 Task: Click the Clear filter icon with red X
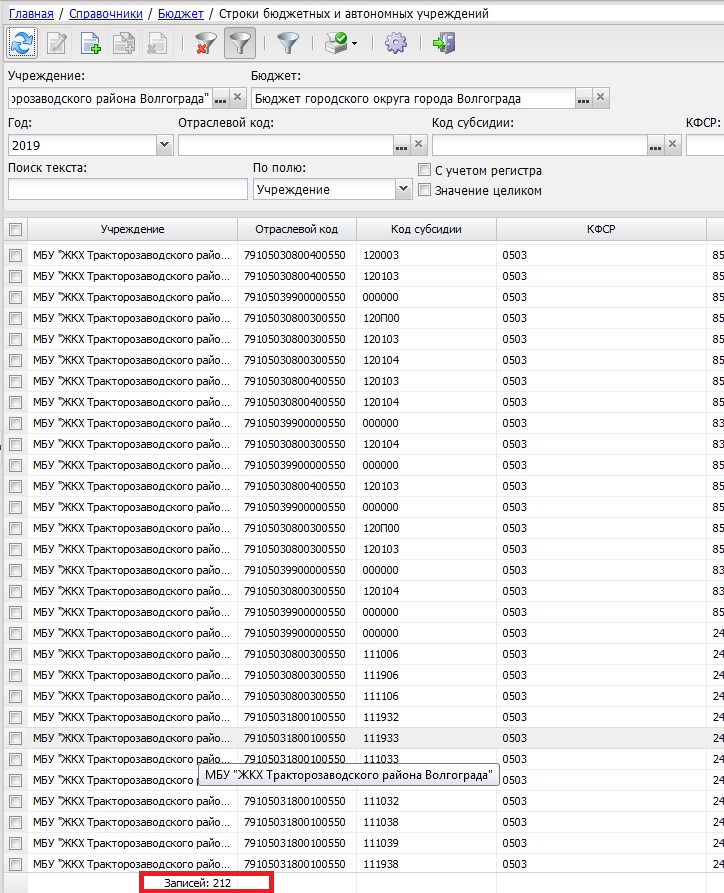[x=206, y=43]
